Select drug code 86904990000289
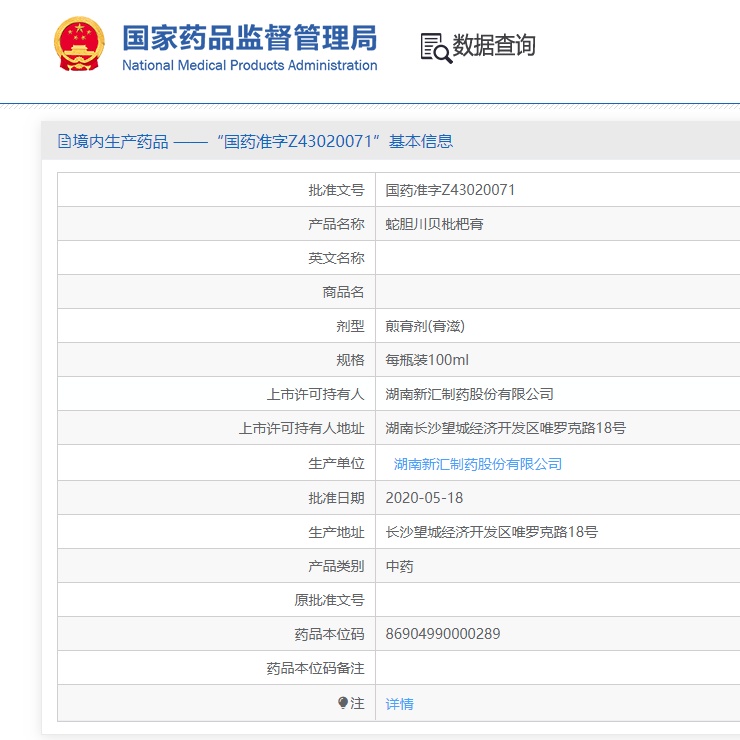 coord(443,633)
